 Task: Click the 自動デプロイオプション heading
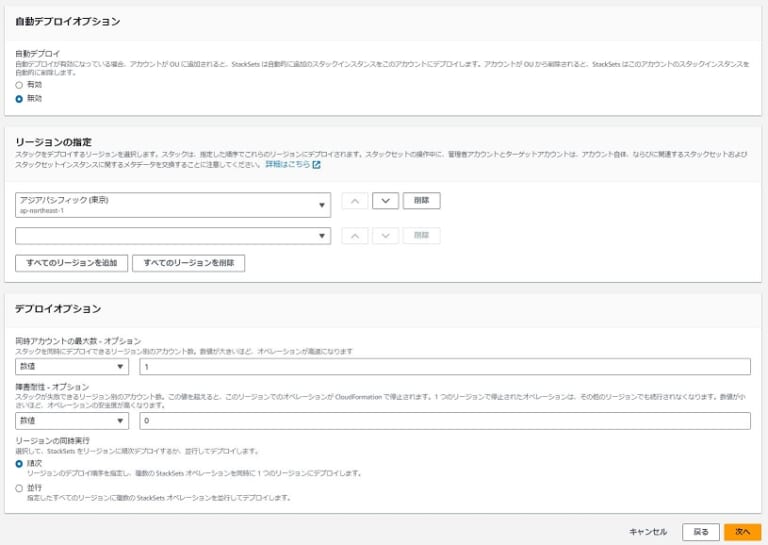click(x=68, y=22)
